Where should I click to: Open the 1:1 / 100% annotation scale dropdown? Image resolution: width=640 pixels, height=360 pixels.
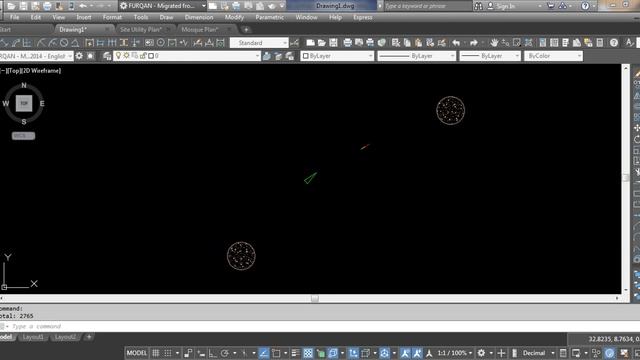click(x=455, y=353)
